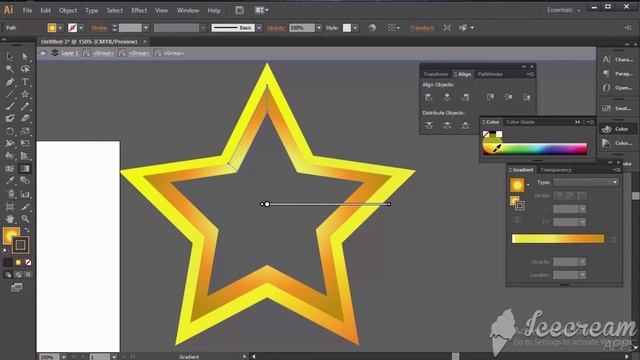The image size is (640, 360).
Task: Select the Rotate tool
Action: click(x=10, y=131)
